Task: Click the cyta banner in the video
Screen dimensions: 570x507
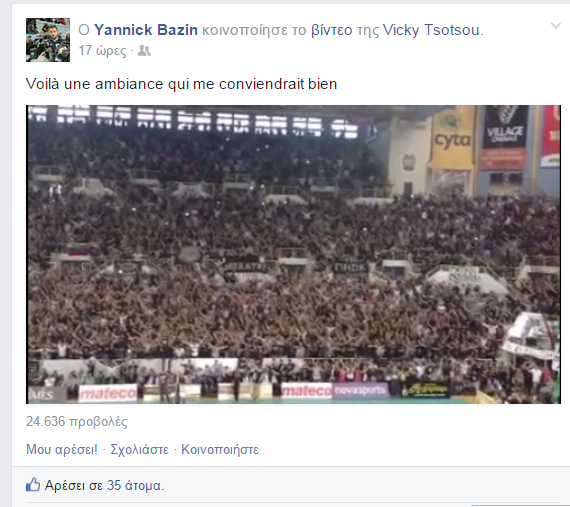Action: (x=452, y=140)
